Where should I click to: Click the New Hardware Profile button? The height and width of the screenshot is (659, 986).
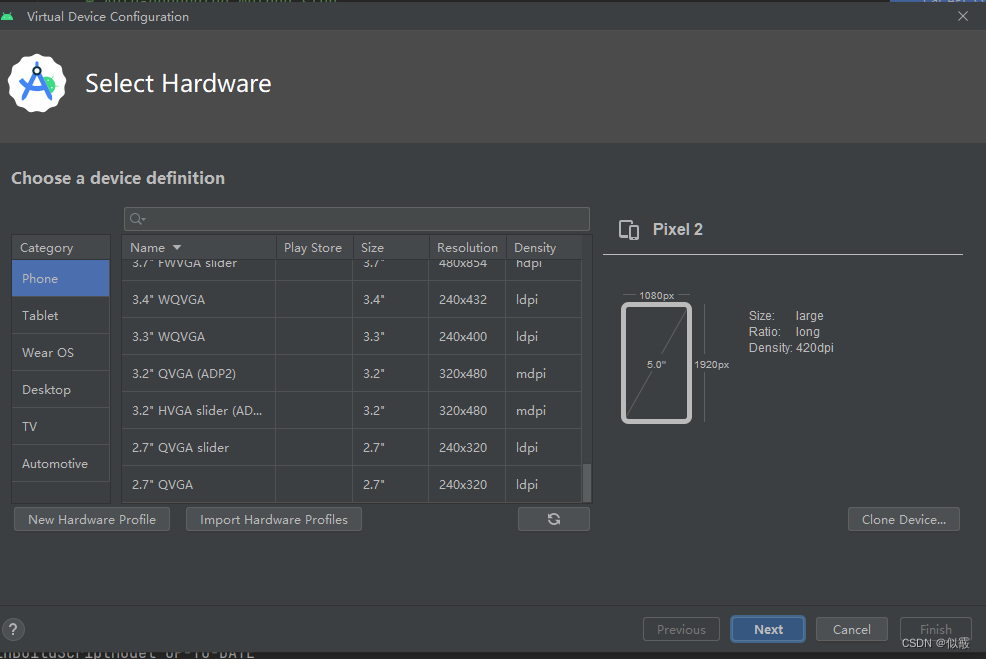(x=92, y=519)
